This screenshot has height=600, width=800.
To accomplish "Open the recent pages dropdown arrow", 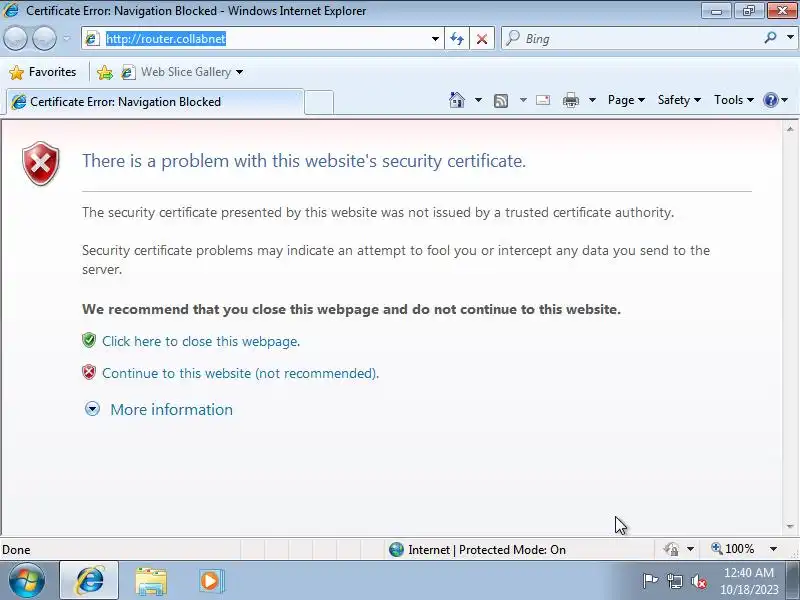I will click(x=66, y=39).
